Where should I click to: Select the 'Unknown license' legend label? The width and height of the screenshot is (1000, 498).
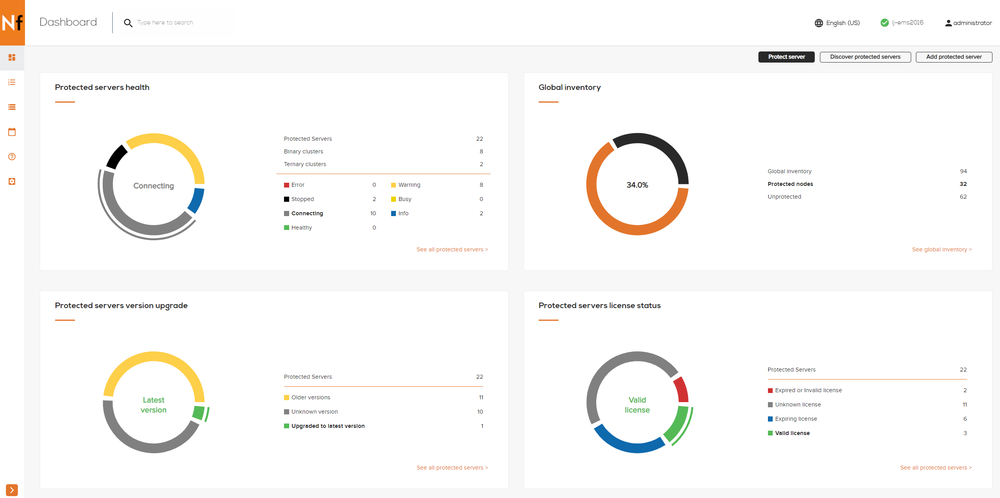(x=798, y=405)
